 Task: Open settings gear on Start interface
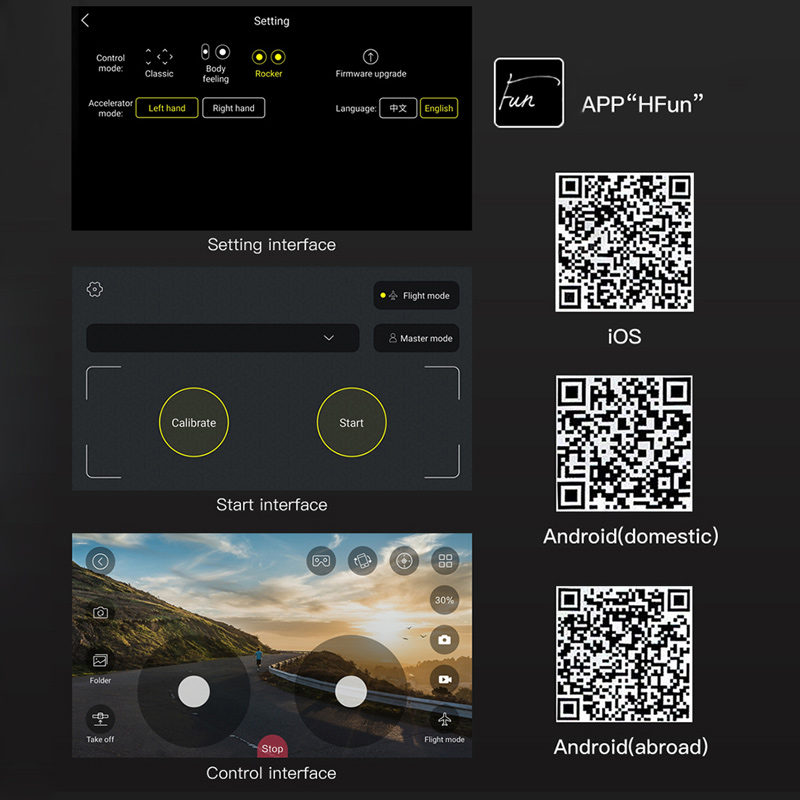95,289
